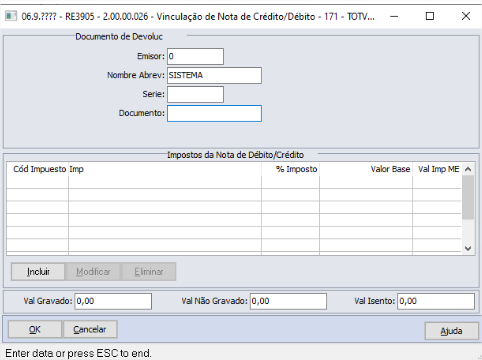
Task: Maximize the Vinculação de Nota window
Action: tap(430, 16)
